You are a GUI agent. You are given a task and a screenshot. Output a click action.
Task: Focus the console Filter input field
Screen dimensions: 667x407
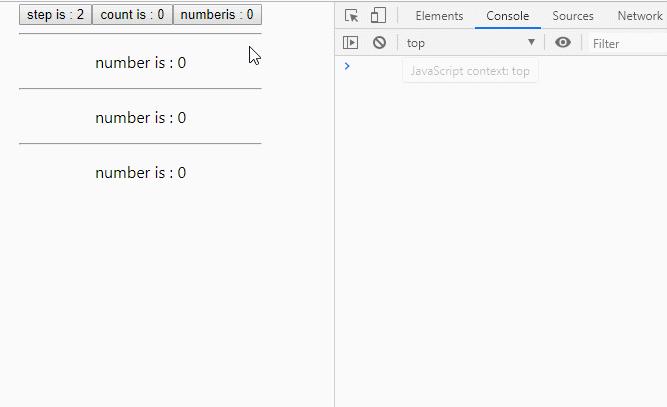[627, 43]
